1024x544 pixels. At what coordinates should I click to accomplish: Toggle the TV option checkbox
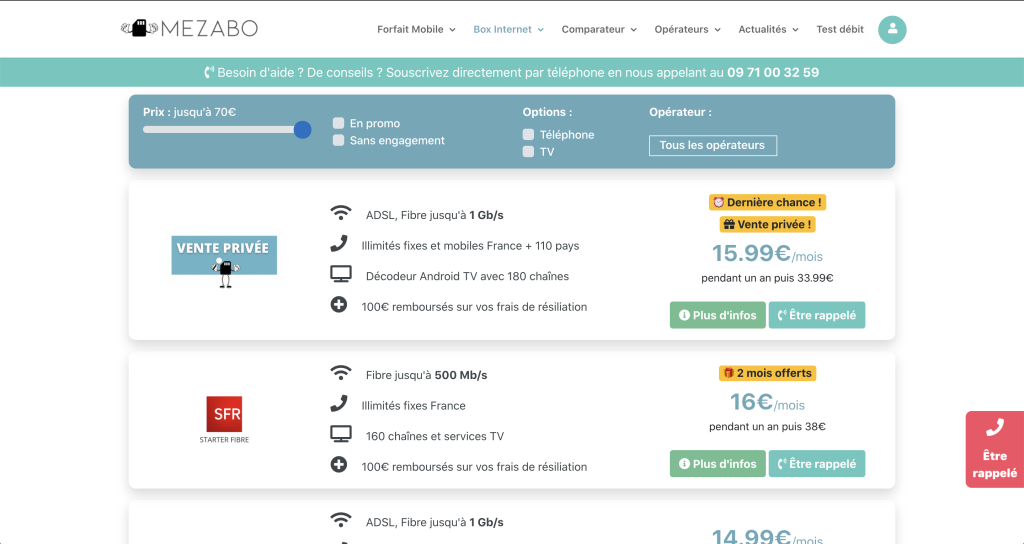528,152
